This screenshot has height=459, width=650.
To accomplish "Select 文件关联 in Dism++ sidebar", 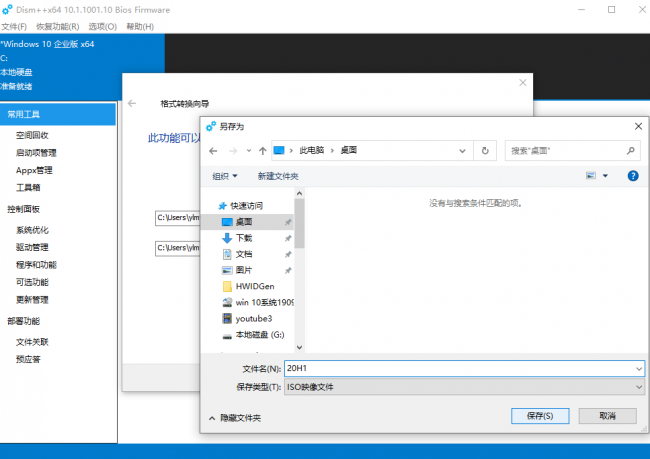I will (x=32, y=342).
